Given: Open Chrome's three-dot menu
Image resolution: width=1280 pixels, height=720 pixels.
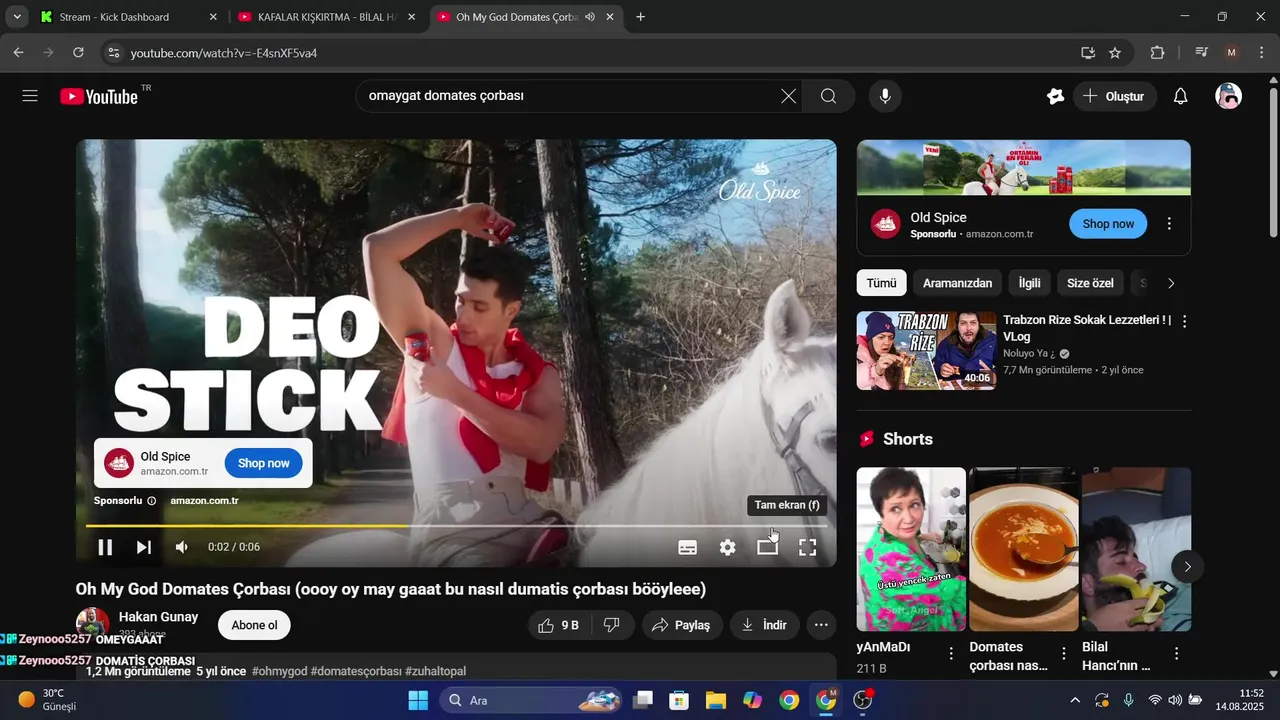Looking at the screenshot, I should pyautogui.click(x=1261, y=53).
